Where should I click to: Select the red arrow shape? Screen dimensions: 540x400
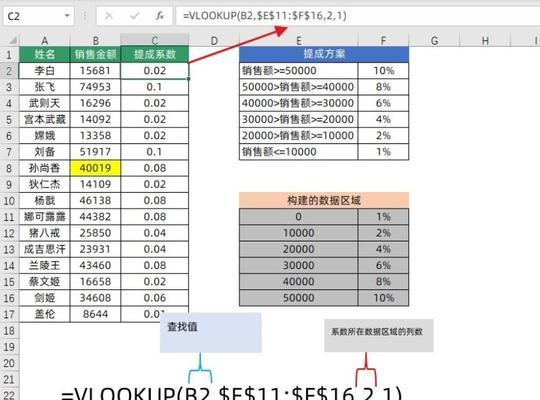pyautogui.click(x=238, y=45)
